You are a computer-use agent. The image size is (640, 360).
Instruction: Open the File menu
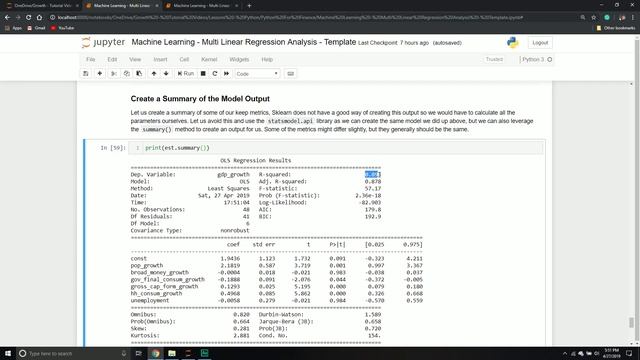click(x=91, y=60)
